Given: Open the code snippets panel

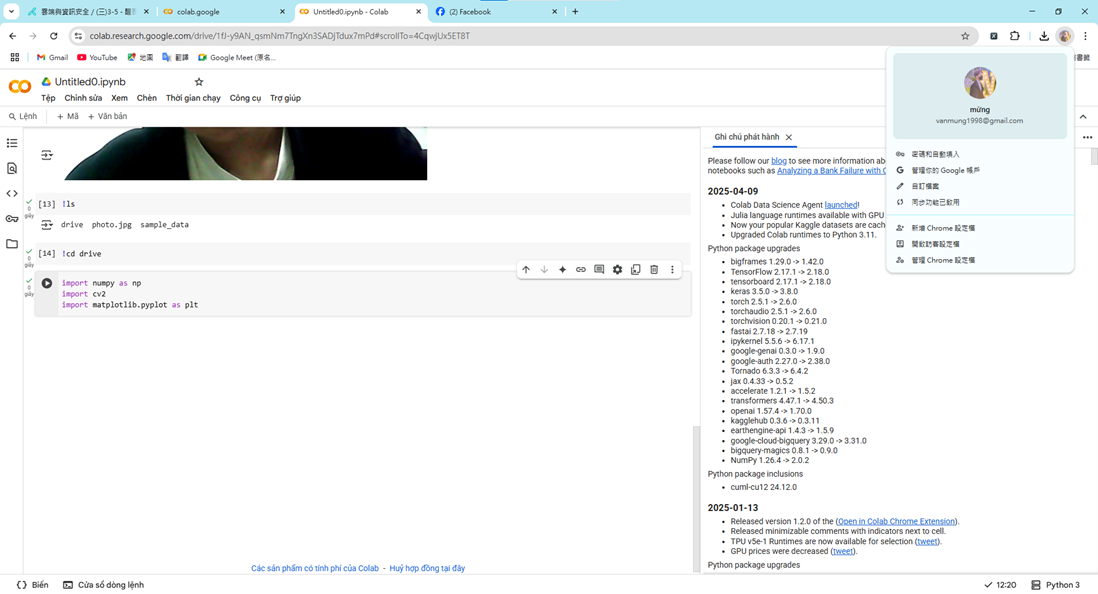Looking at the screenshot, I should point(12,194).
